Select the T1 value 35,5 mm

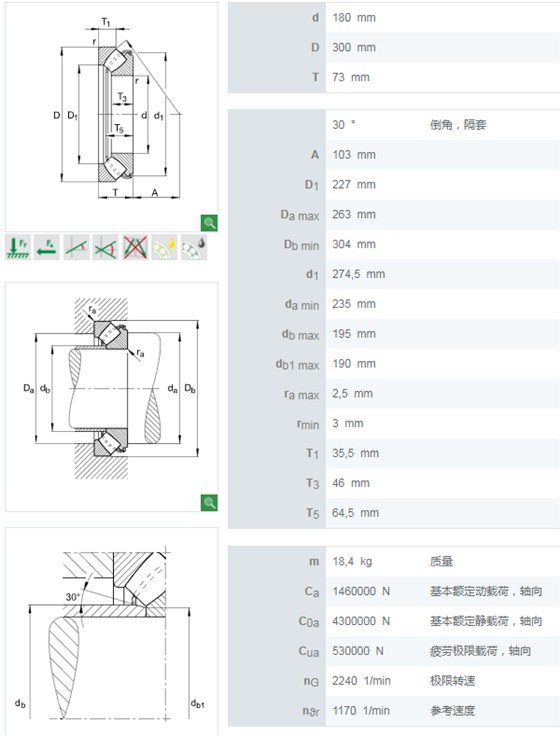click(x=355, y=453)
